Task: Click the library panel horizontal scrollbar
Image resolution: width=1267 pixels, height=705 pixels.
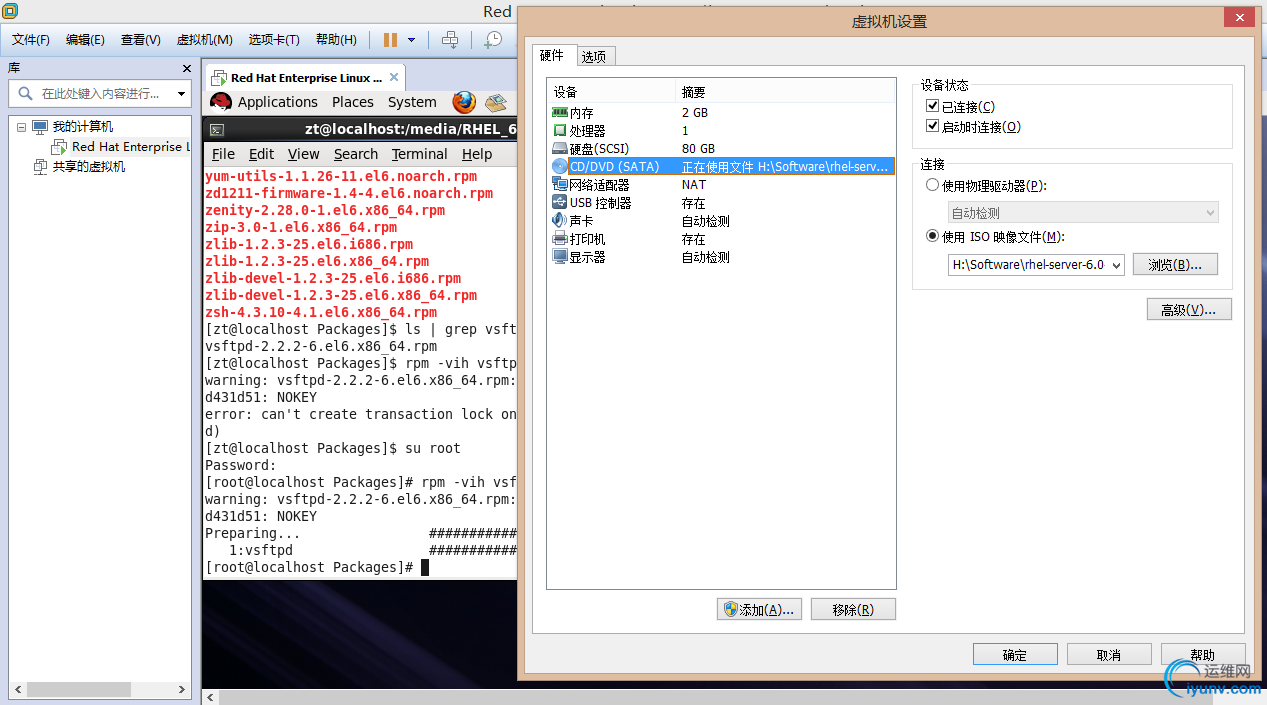Action: [x=100, y=690]
